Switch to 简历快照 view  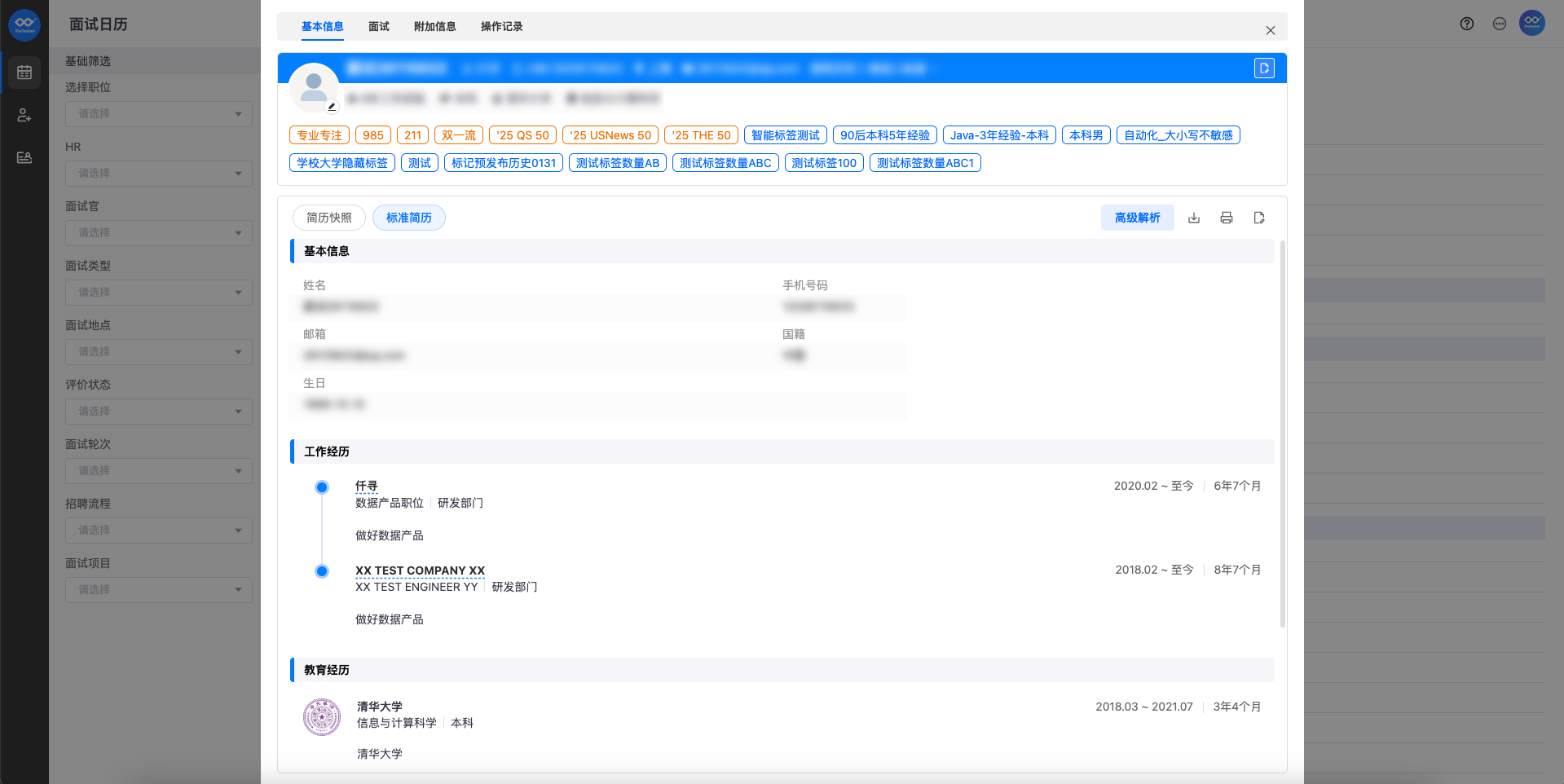click(329, 218)
